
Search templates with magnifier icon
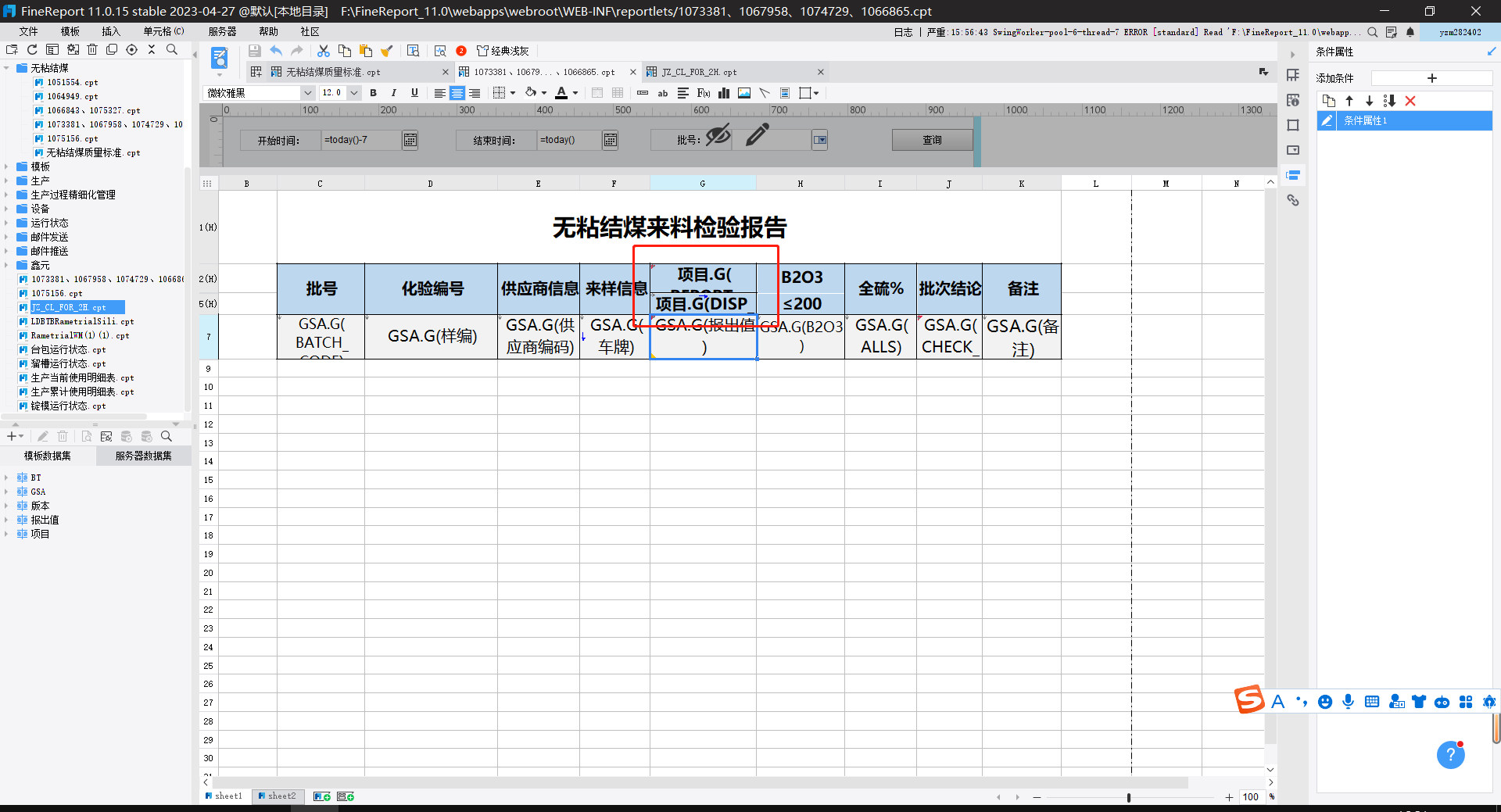[172, 50]
